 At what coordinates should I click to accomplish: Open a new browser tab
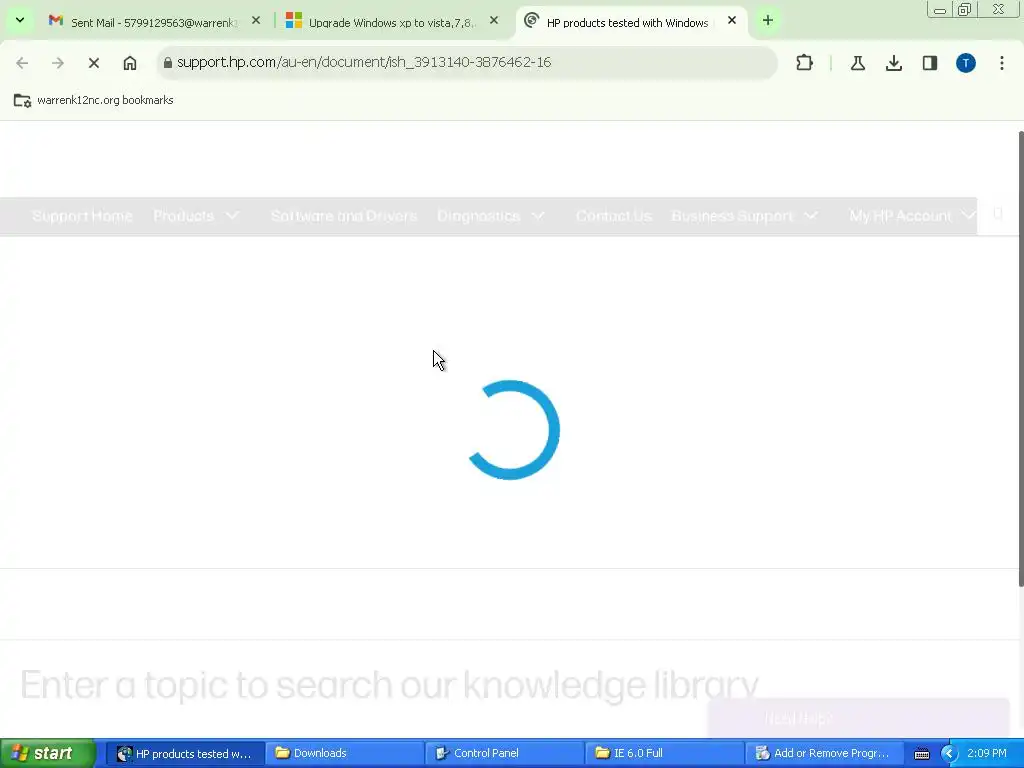(x=768, y=21)
